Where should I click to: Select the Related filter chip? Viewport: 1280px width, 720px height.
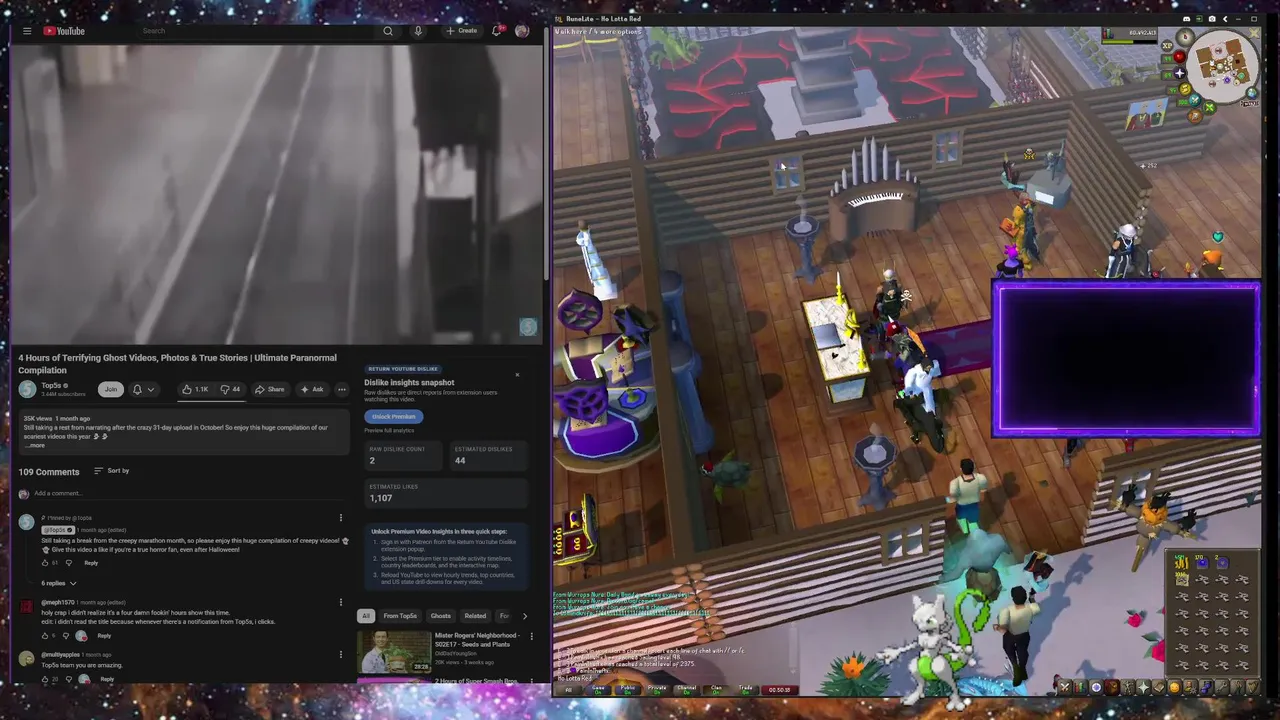tap(475, 616)
